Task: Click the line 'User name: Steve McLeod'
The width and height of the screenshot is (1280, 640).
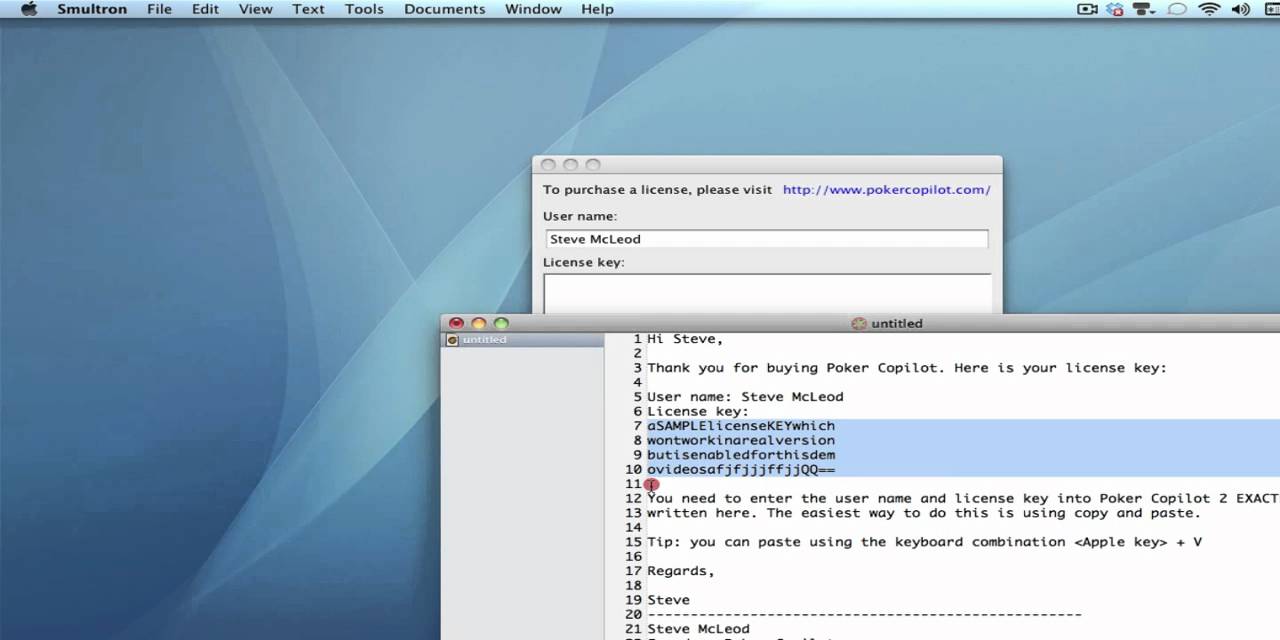Action: [x=745, y=397]
